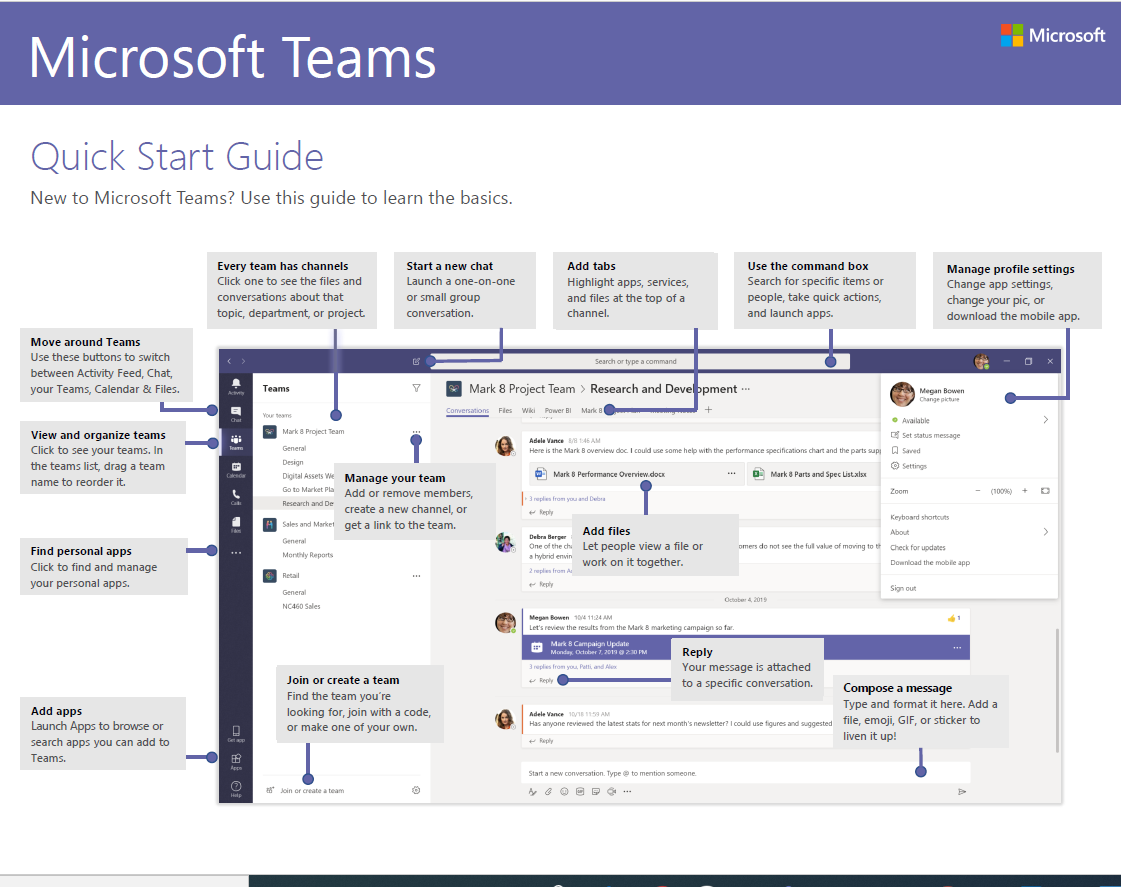Open more apps ellipsis in sidebar
The image size is (1121, 887).
[236, 552]
